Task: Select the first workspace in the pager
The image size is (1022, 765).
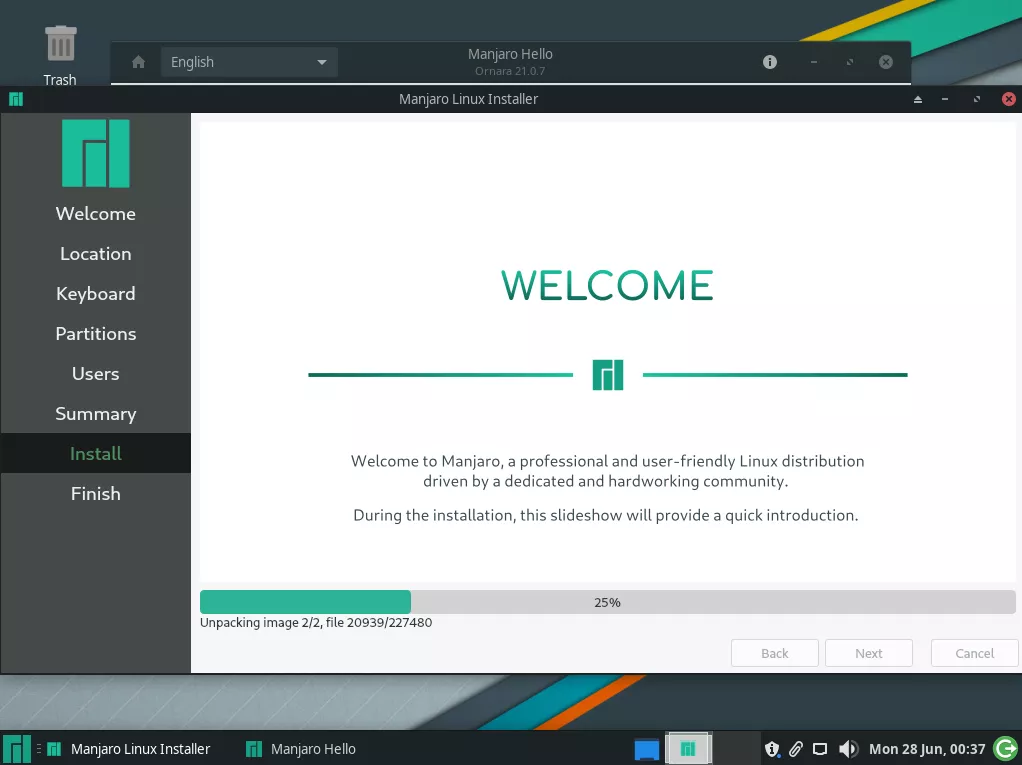Action: (x=688, y=749)
